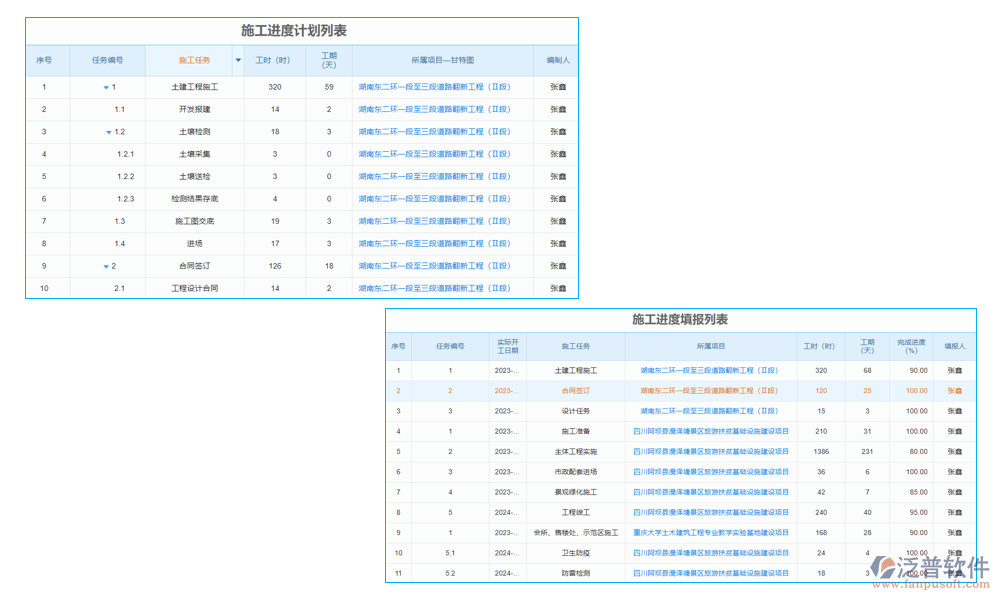Select the 景观绿化施工 task row
The height and width of the screenshot is (600, 1000).
pos(575,492)
